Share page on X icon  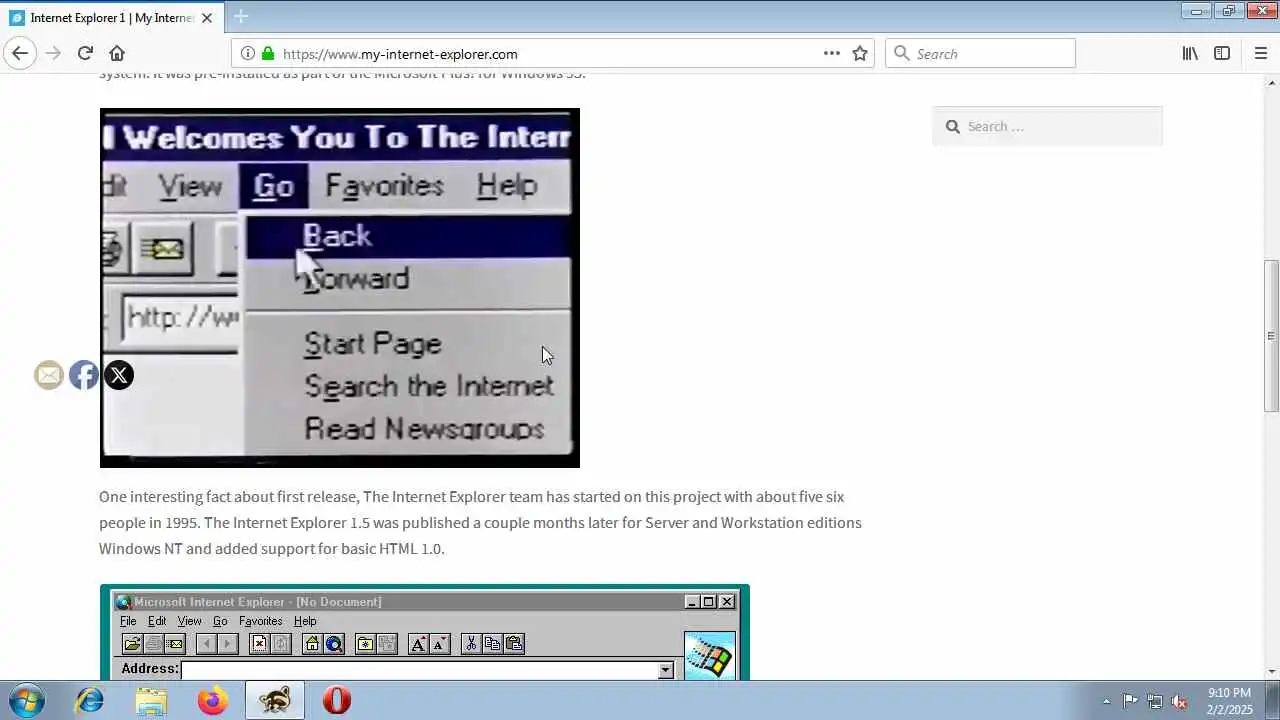point(119,375)
